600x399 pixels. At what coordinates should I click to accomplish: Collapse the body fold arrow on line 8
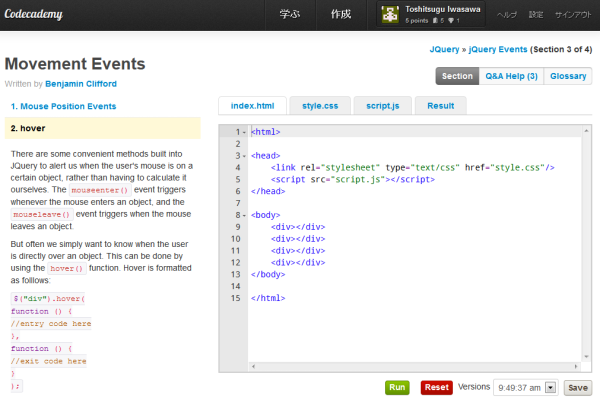[245, 215]
